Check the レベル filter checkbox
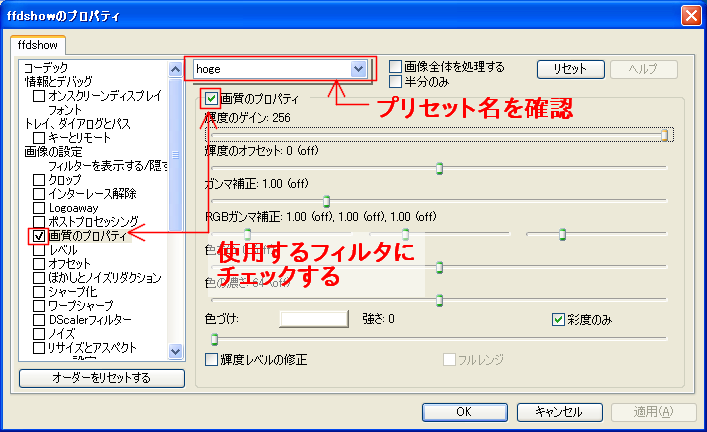 point(39,250)
